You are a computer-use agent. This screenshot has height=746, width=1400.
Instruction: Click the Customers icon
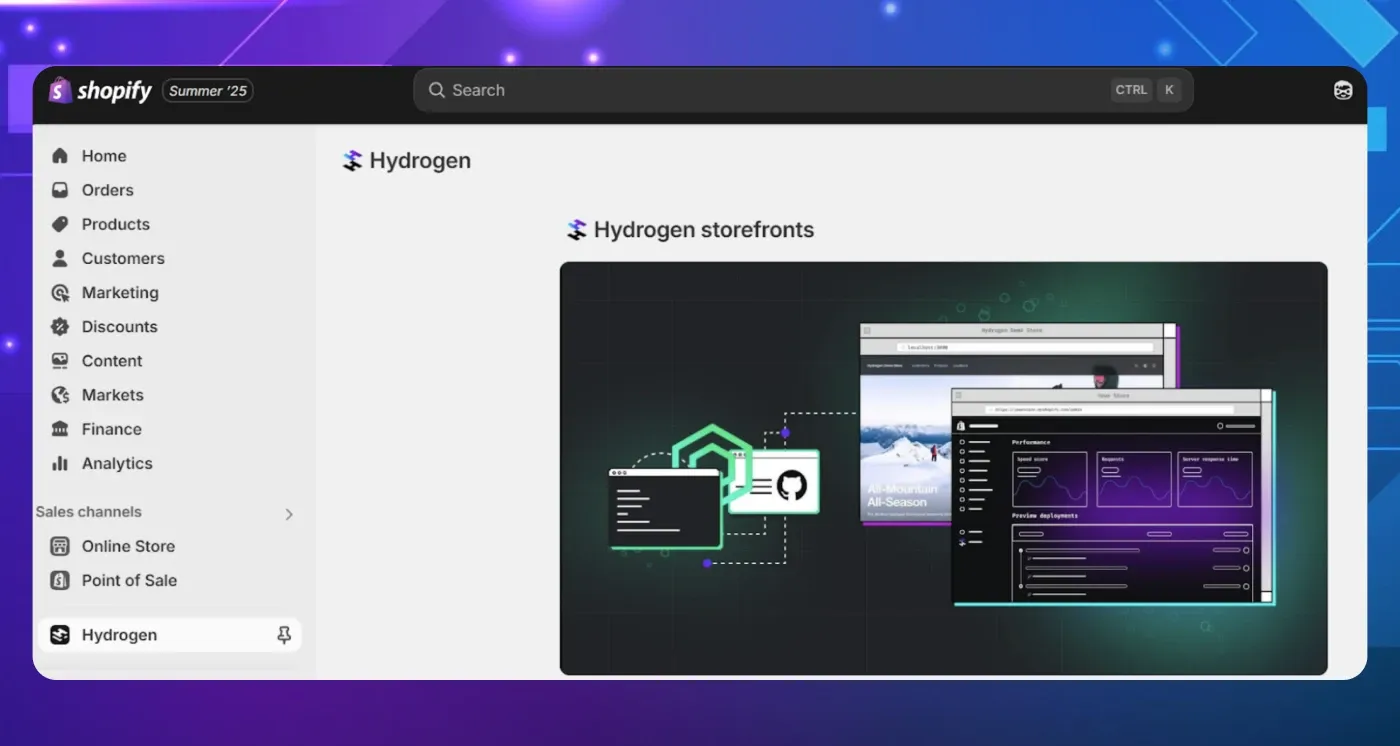point(62,258)
